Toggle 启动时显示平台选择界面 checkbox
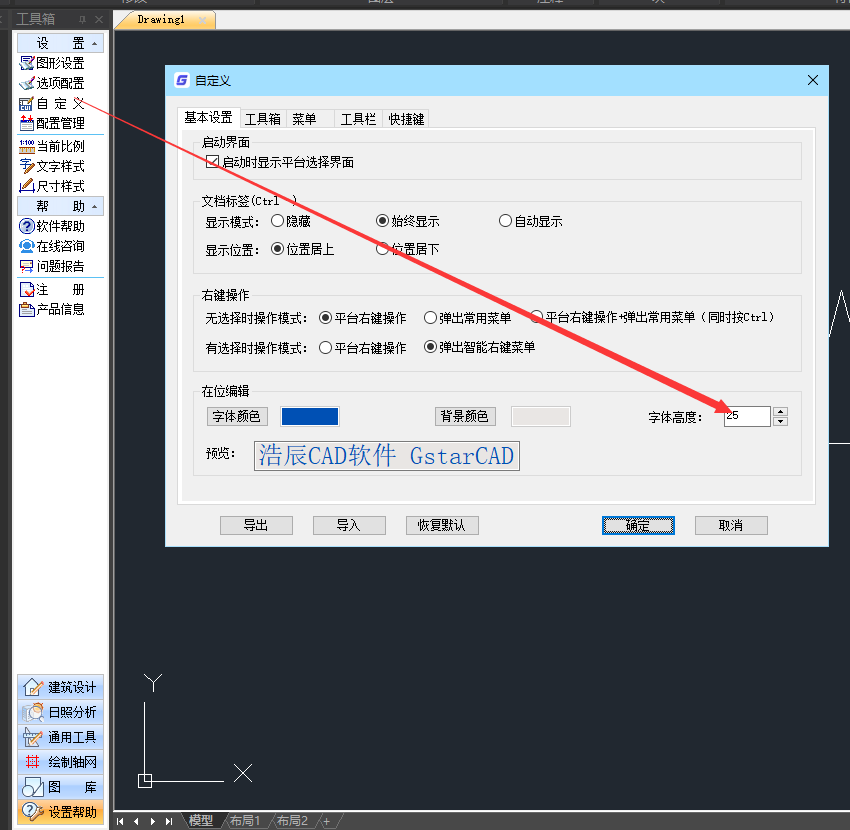 pyautogui.click(x=212, y=162)
